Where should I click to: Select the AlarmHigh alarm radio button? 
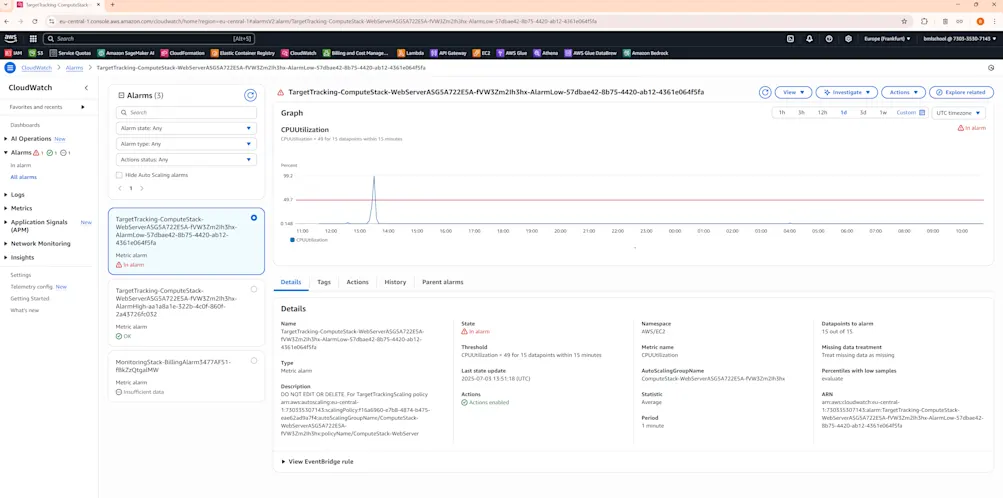point(254,289)
